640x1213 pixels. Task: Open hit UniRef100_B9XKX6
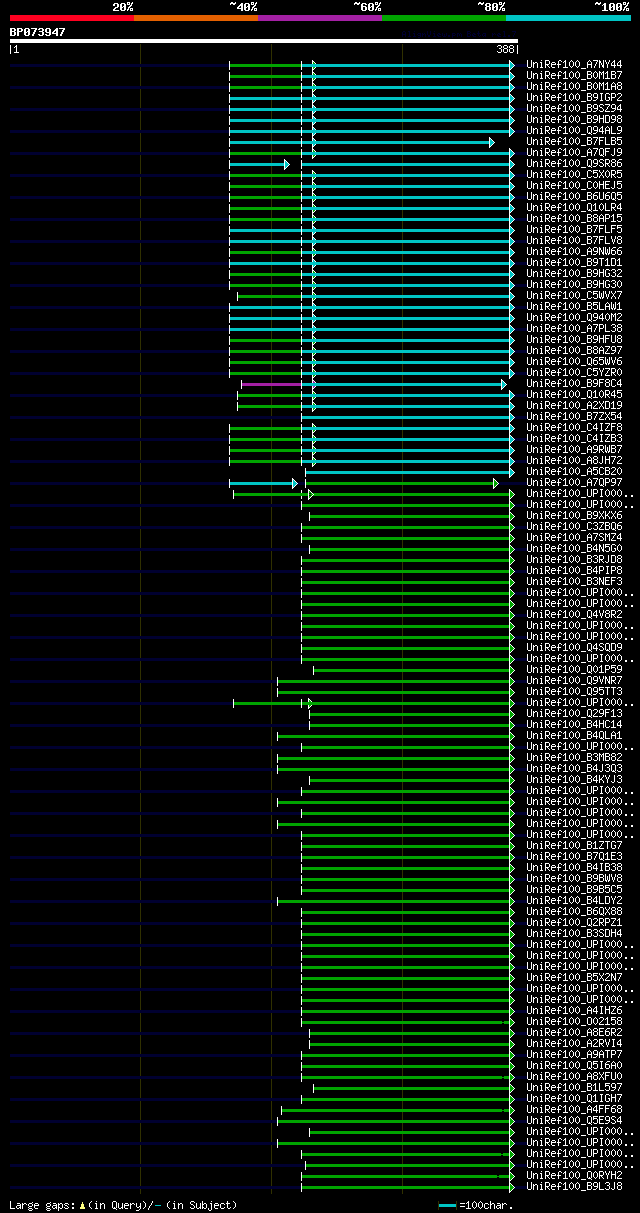point(574,515)
